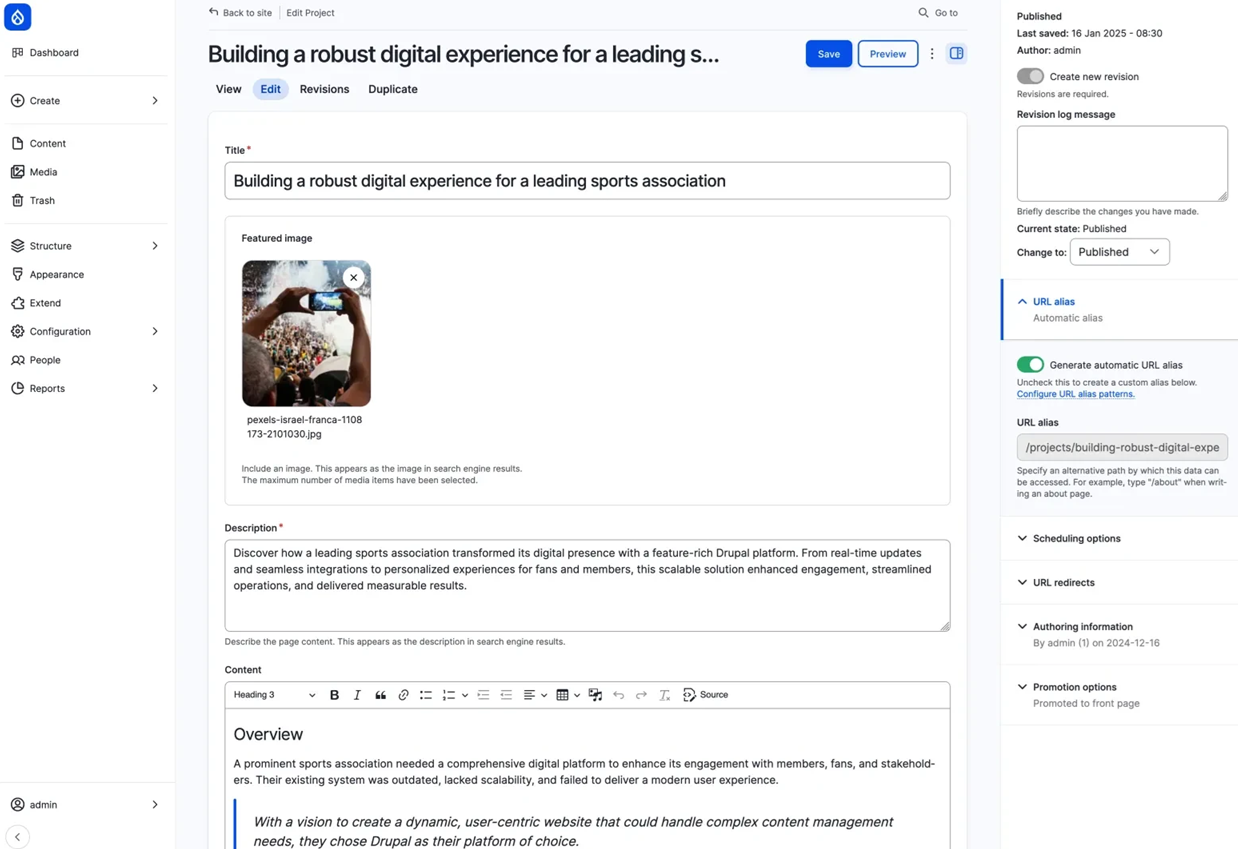Expand the Create menu in sidebar
Image resolution: width=1238 pixels, height=849 pixels.
click(86, 101)
